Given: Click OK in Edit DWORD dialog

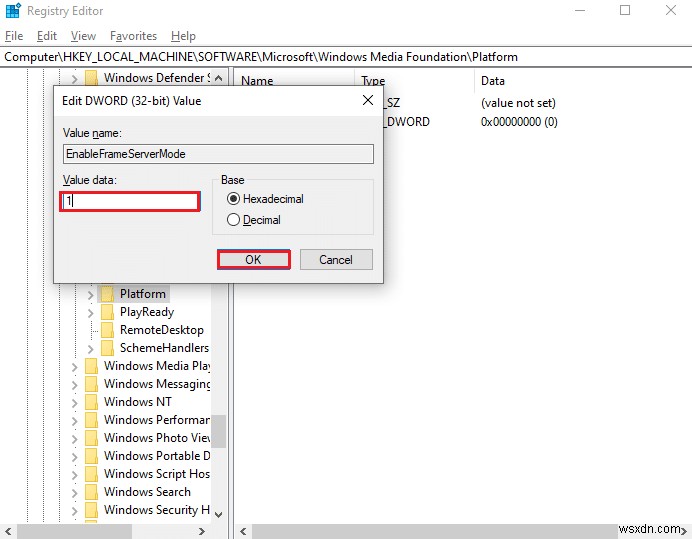Looking at the screenshot, I should [x=254, y=260].
